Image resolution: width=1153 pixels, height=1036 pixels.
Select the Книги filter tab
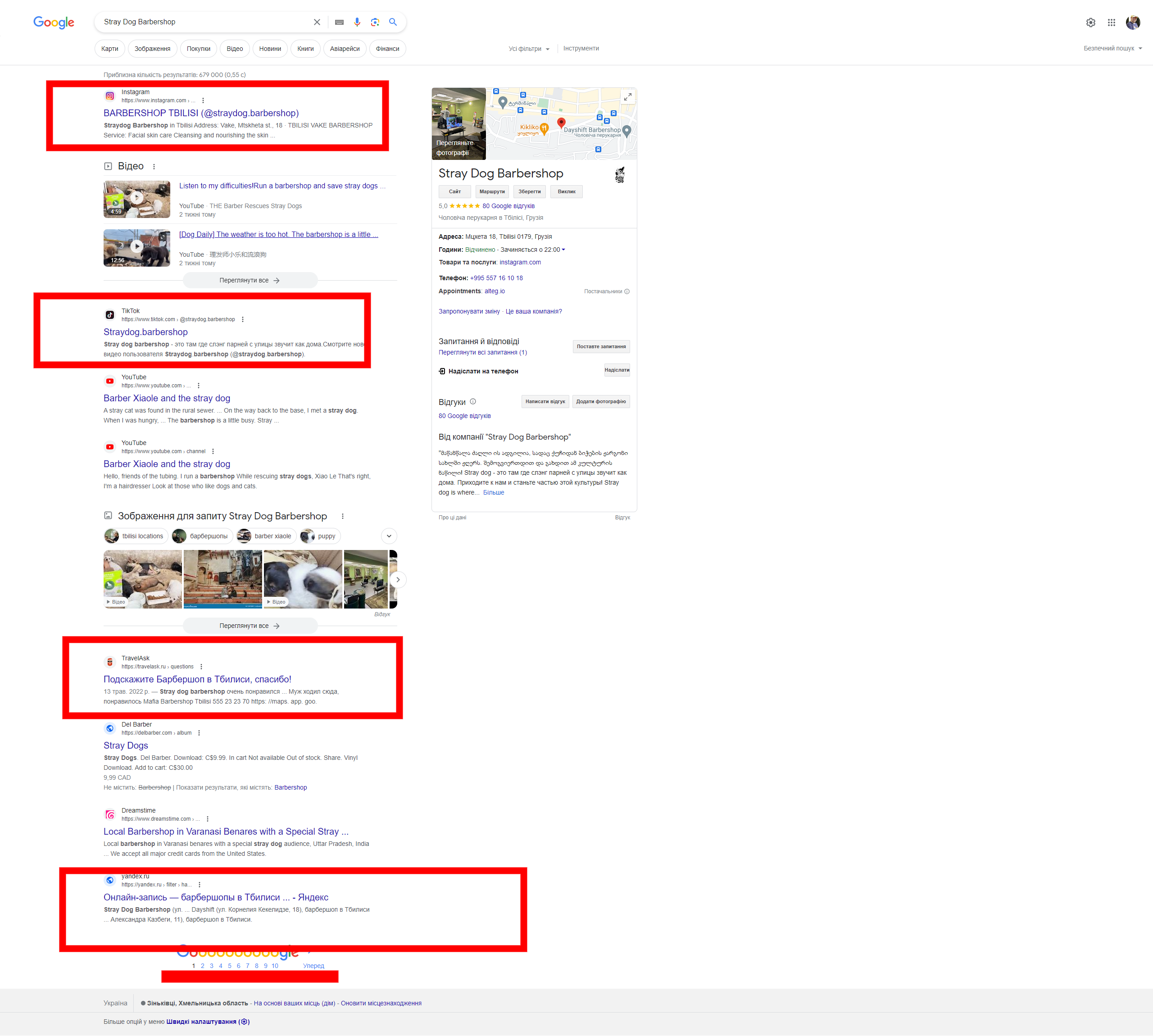tap(306, 49)
